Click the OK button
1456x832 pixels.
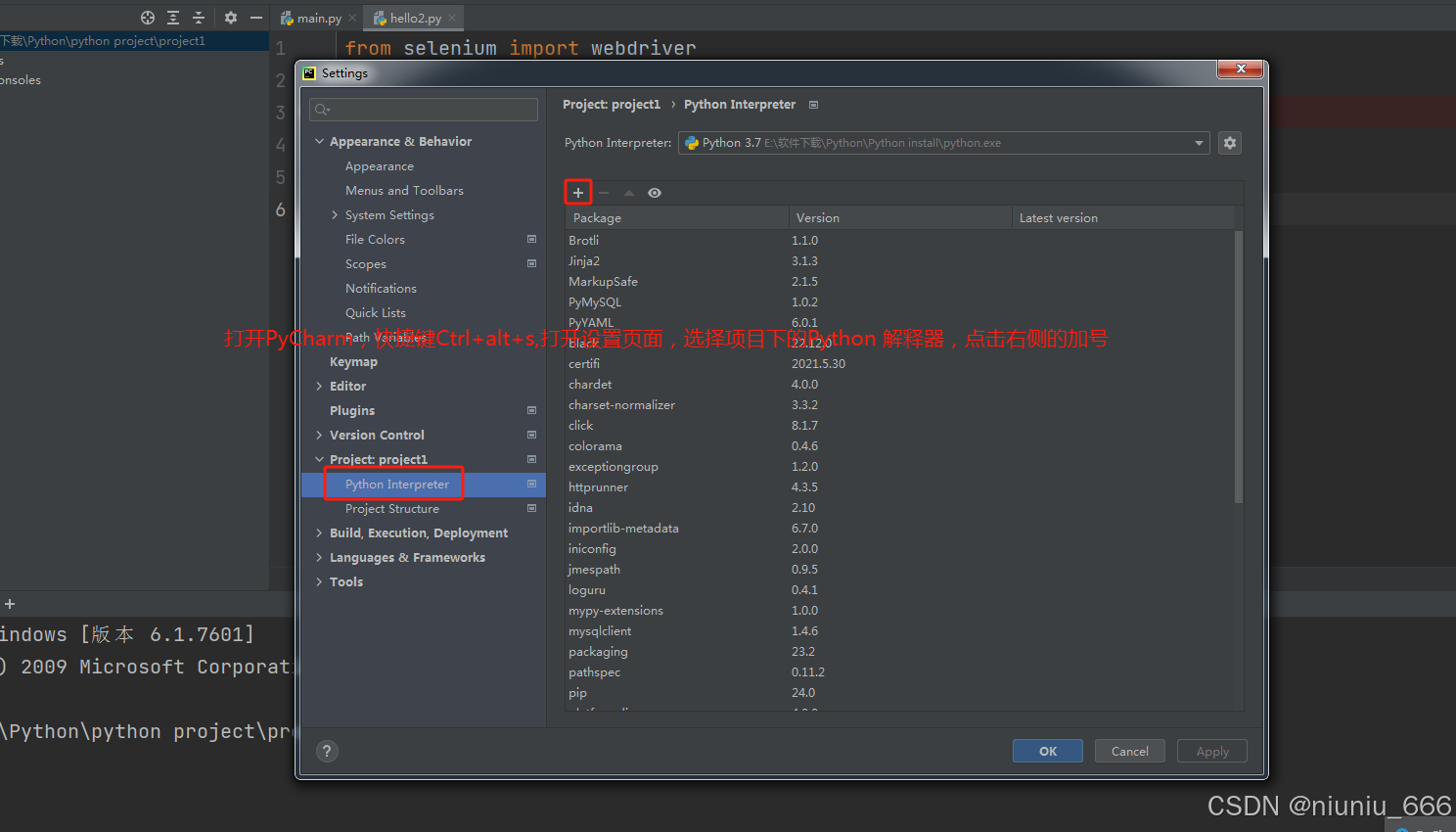(1048, 751)
